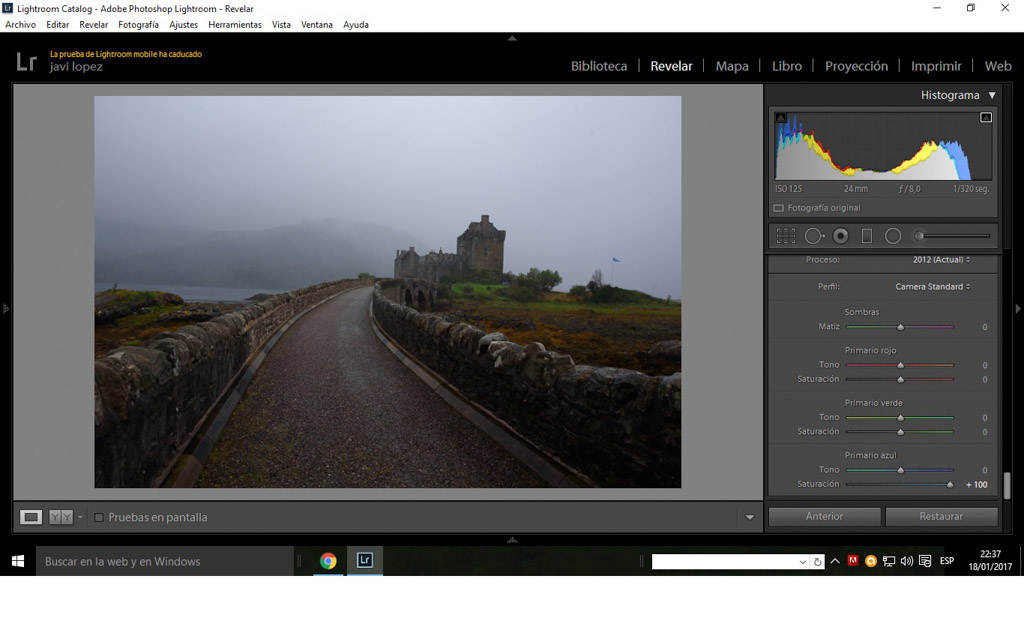Click the Primario azul Saturación slider handle

[950, 484]
